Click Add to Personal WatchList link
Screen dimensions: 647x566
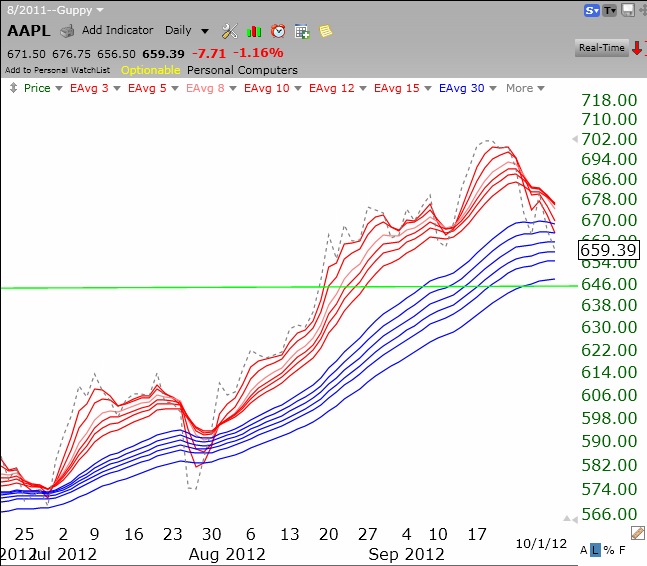[57, 70]
